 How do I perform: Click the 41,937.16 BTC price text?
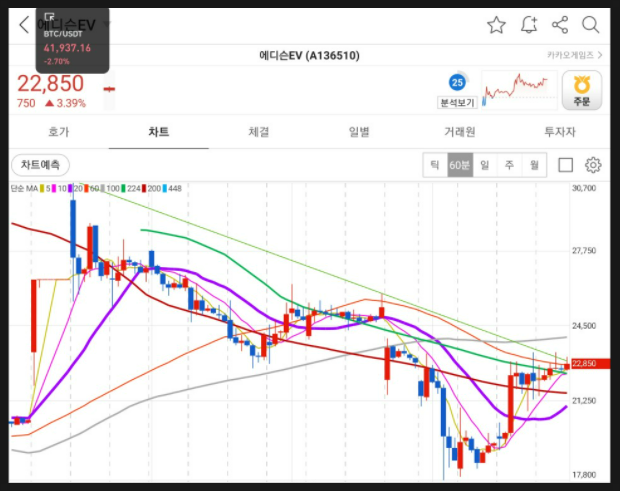pyautogui.click(x=67, y=48)
